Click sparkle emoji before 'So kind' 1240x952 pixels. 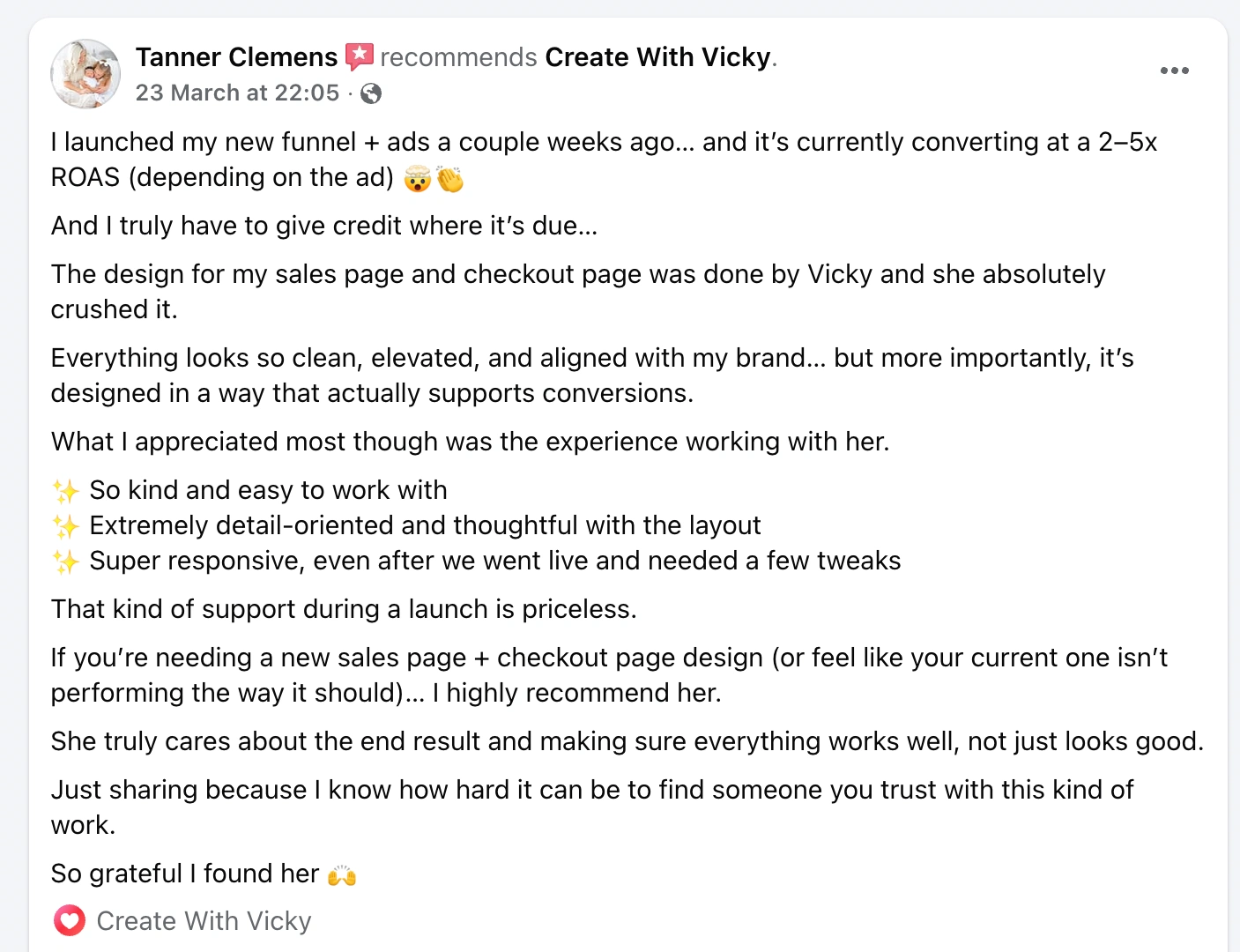tap(66, 491)
